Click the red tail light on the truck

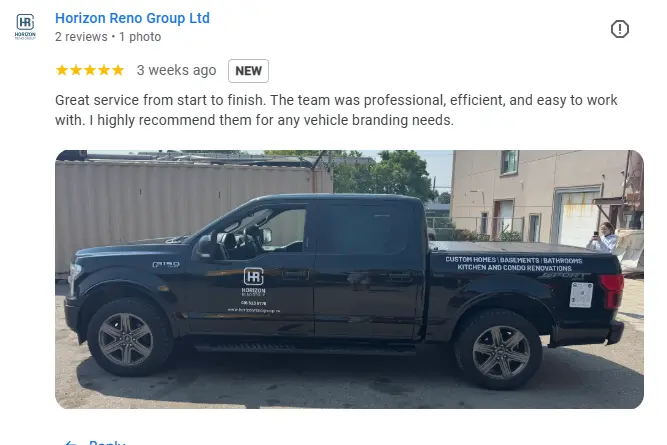[x=613, y=290]
